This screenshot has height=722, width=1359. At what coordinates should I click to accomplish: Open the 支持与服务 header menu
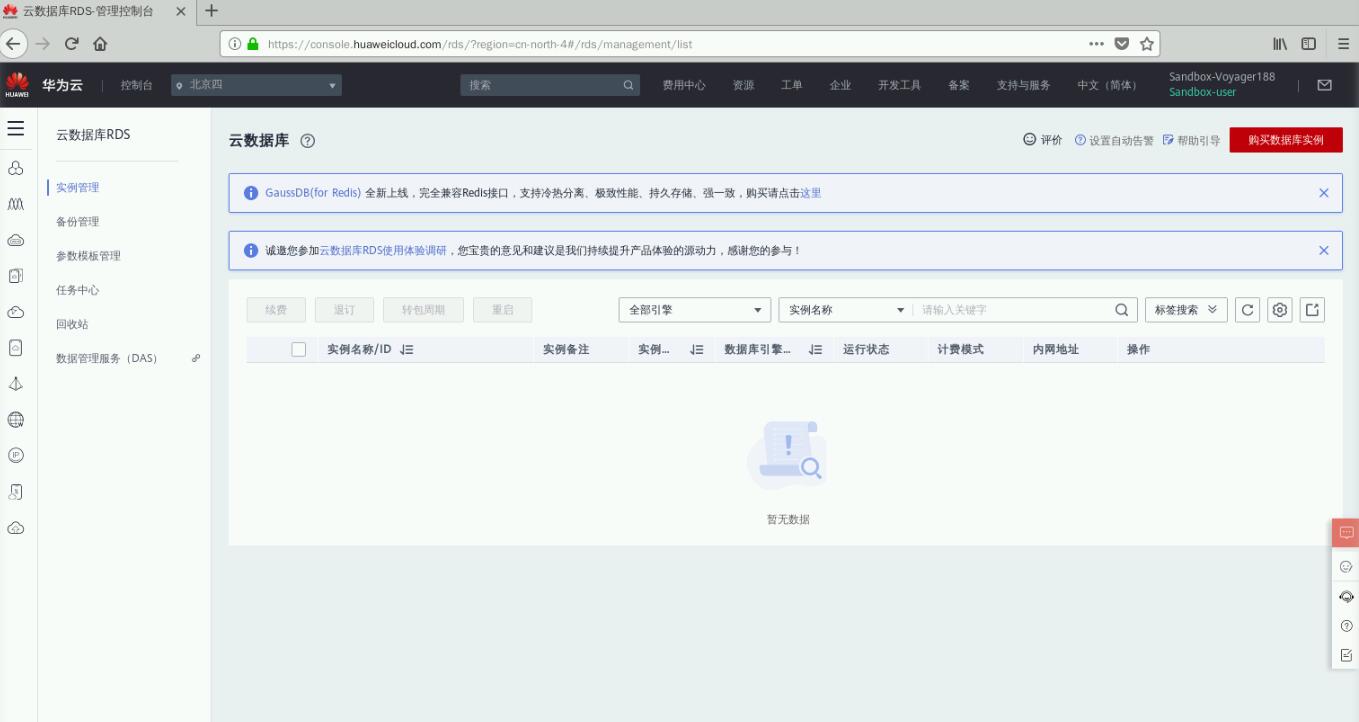tap(1023, 85)
